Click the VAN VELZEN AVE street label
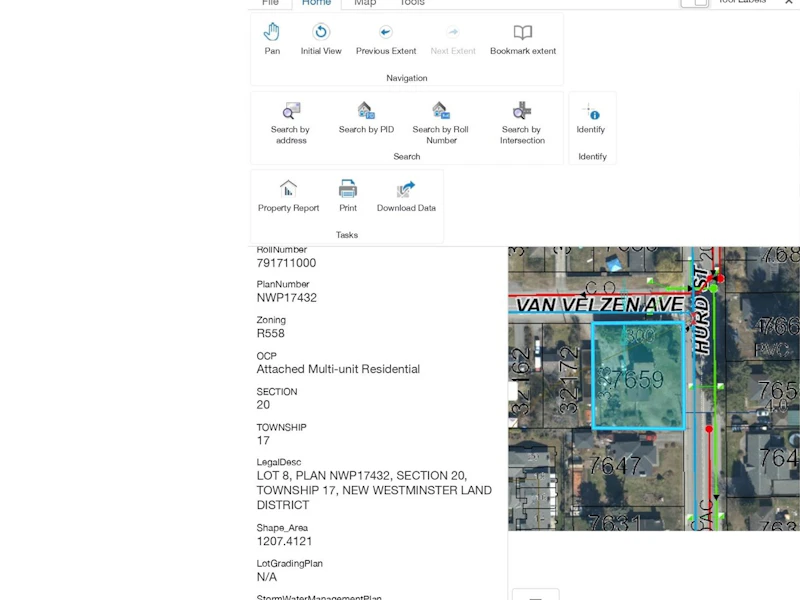Image resolution: width=800 pixels, height=600 pixels. coord(599,305)
